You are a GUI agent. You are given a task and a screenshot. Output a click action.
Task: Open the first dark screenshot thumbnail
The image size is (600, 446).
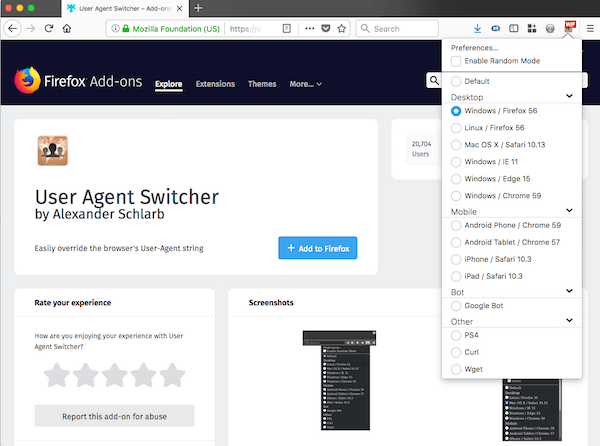point(339,380)
